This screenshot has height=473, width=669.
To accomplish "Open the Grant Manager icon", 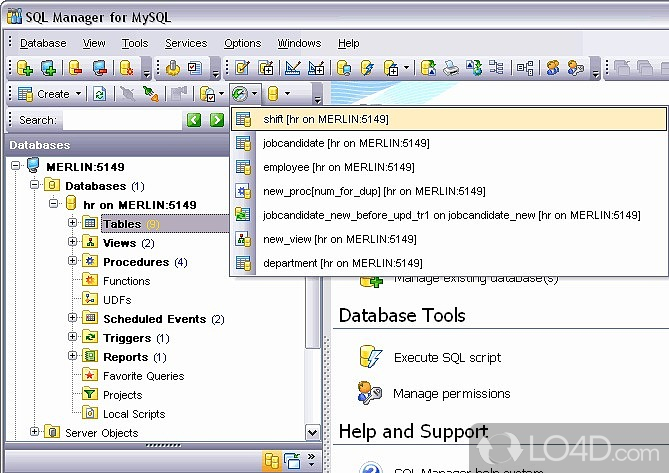I will pyautogui.click(x=576, y=68).
